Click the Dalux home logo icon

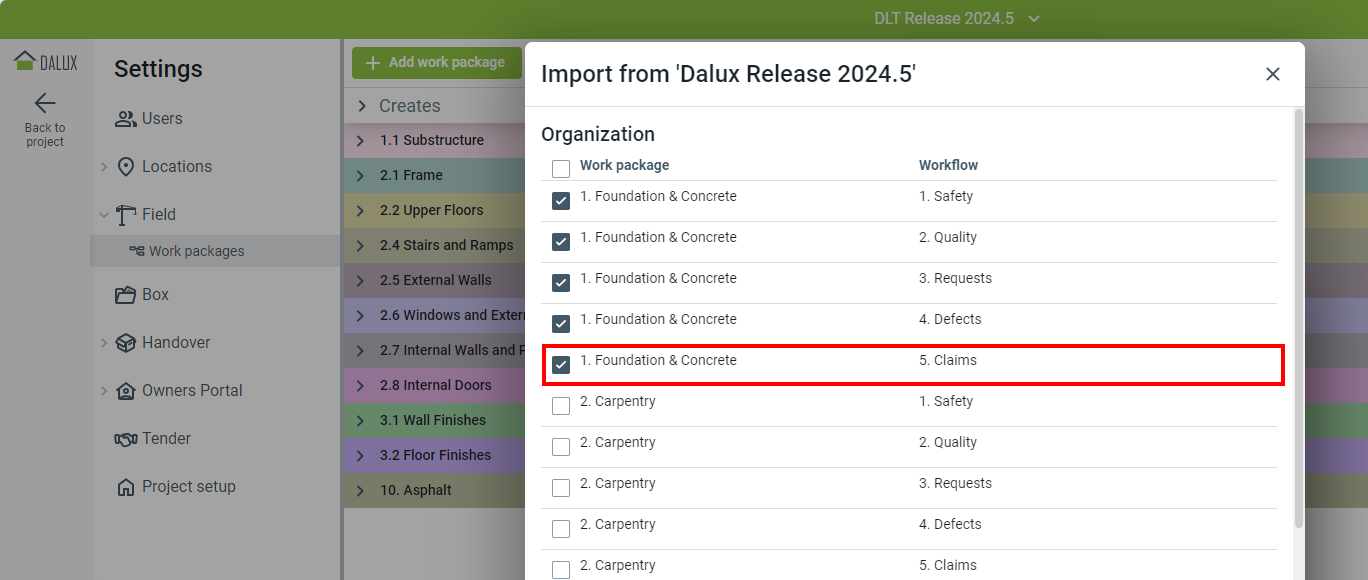25,61
